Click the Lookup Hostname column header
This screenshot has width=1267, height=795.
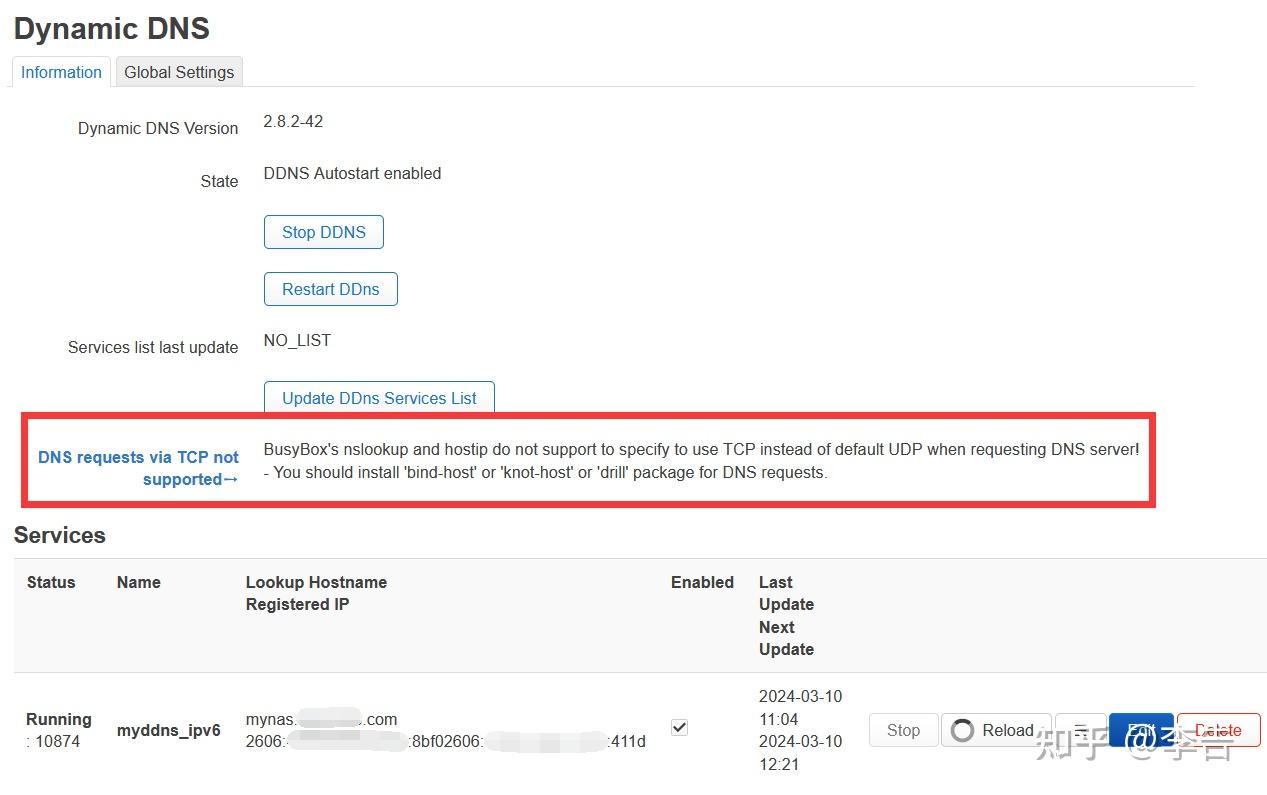pyautogui.click(x=316, y=582)
